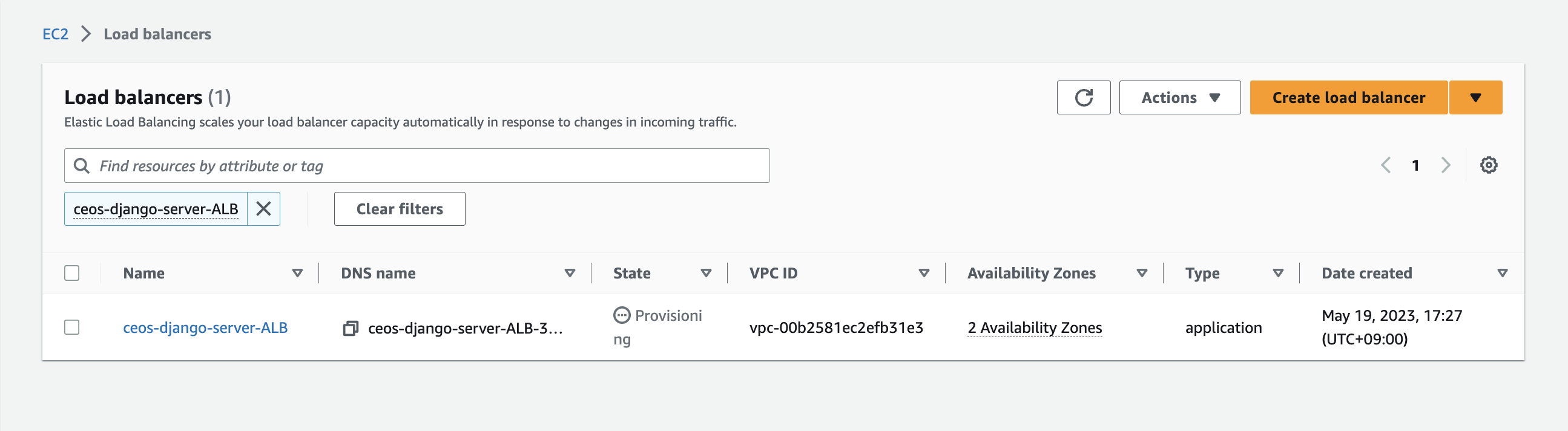1568x431 pixels.
Task: Go to the next page arrow
Action: (x=1446, y=165)
